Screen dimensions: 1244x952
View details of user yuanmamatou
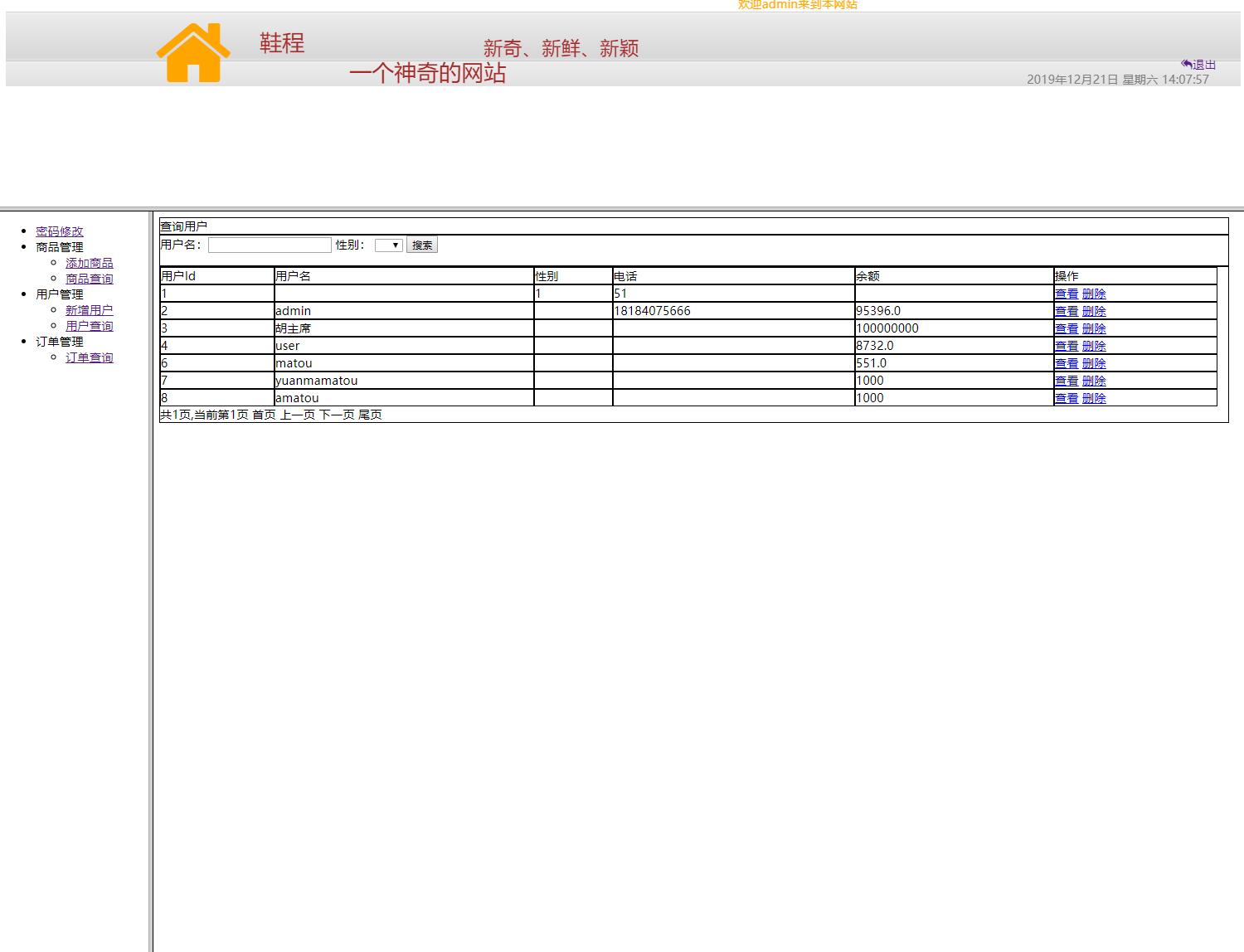(x=1066, y=380)
